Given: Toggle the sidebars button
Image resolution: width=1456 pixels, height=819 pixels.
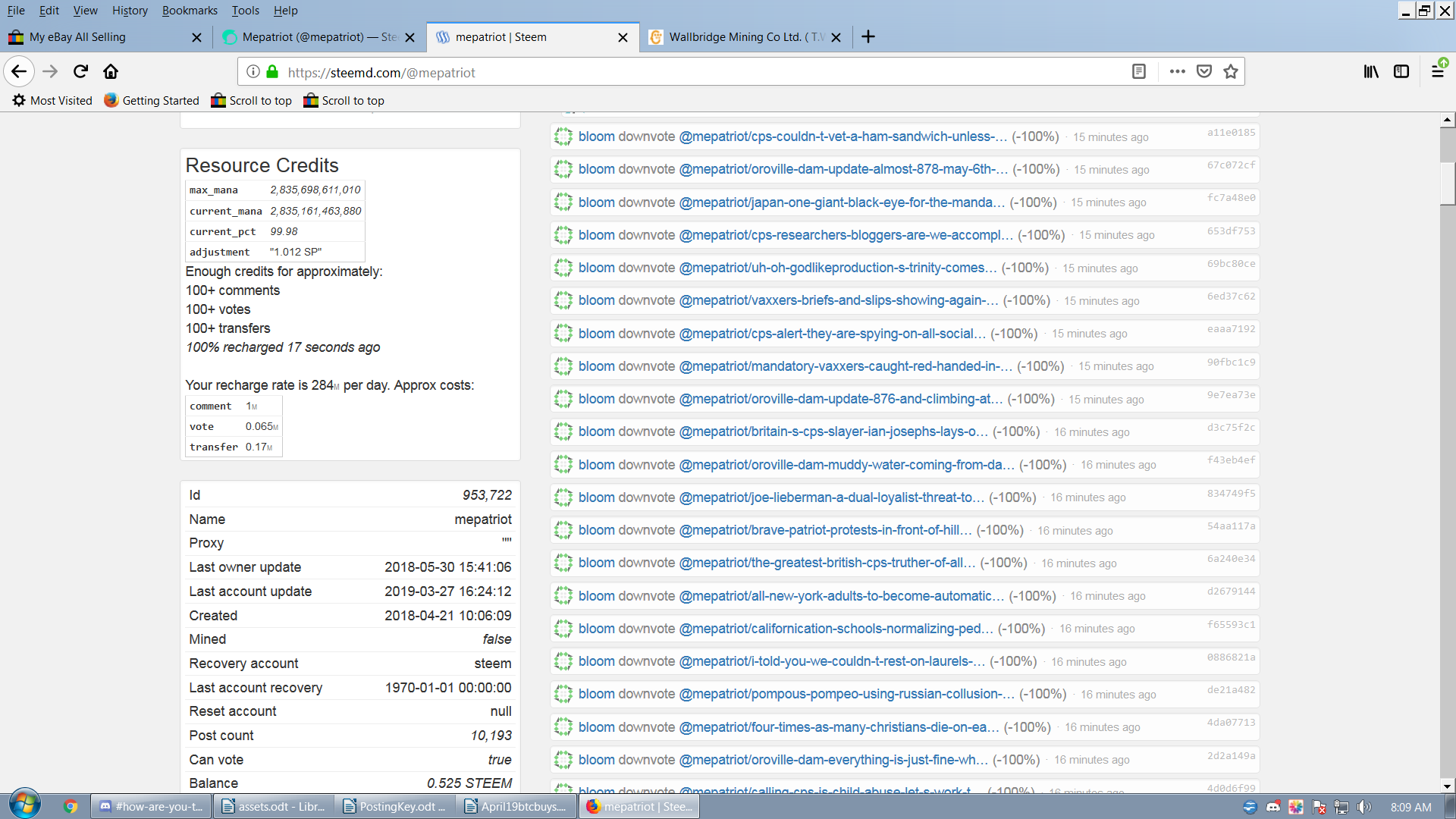Looking at the screenshot, I should click(1401, 71).
